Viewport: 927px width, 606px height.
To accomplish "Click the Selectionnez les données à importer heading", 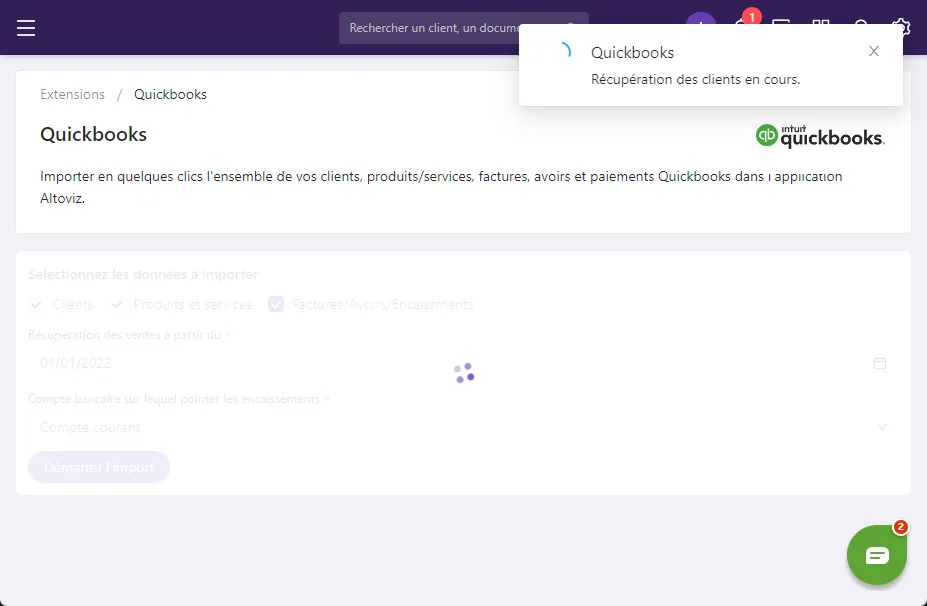I will (143, 274).
